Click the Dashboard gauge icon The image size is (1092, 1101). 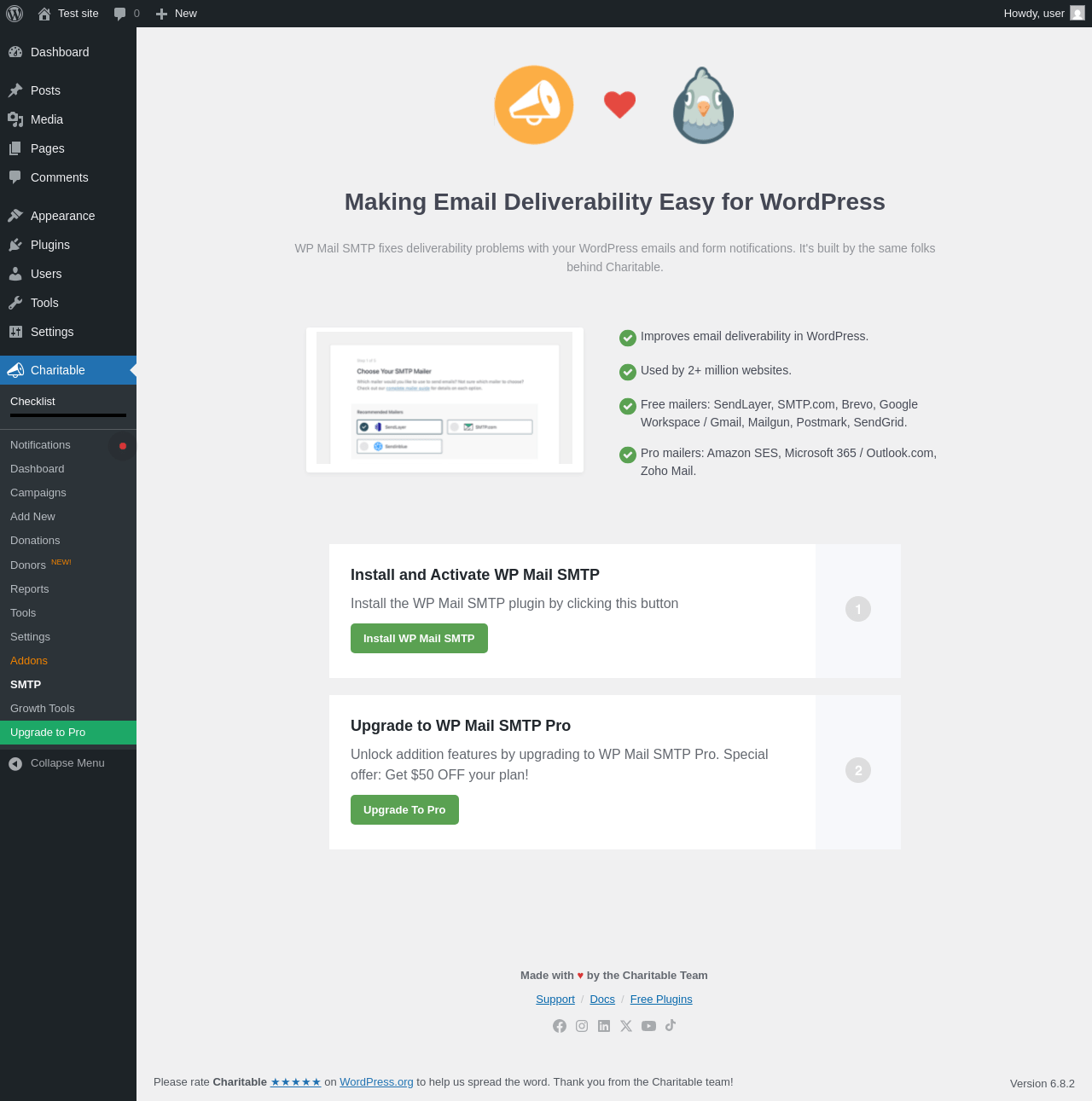[15, 52]
